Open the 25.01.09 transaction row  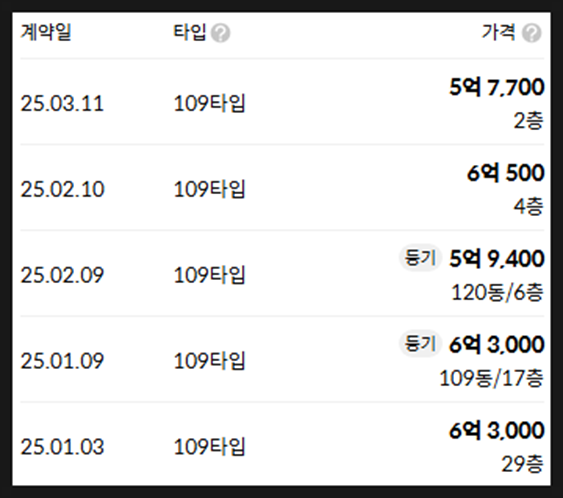coord(282,359)
